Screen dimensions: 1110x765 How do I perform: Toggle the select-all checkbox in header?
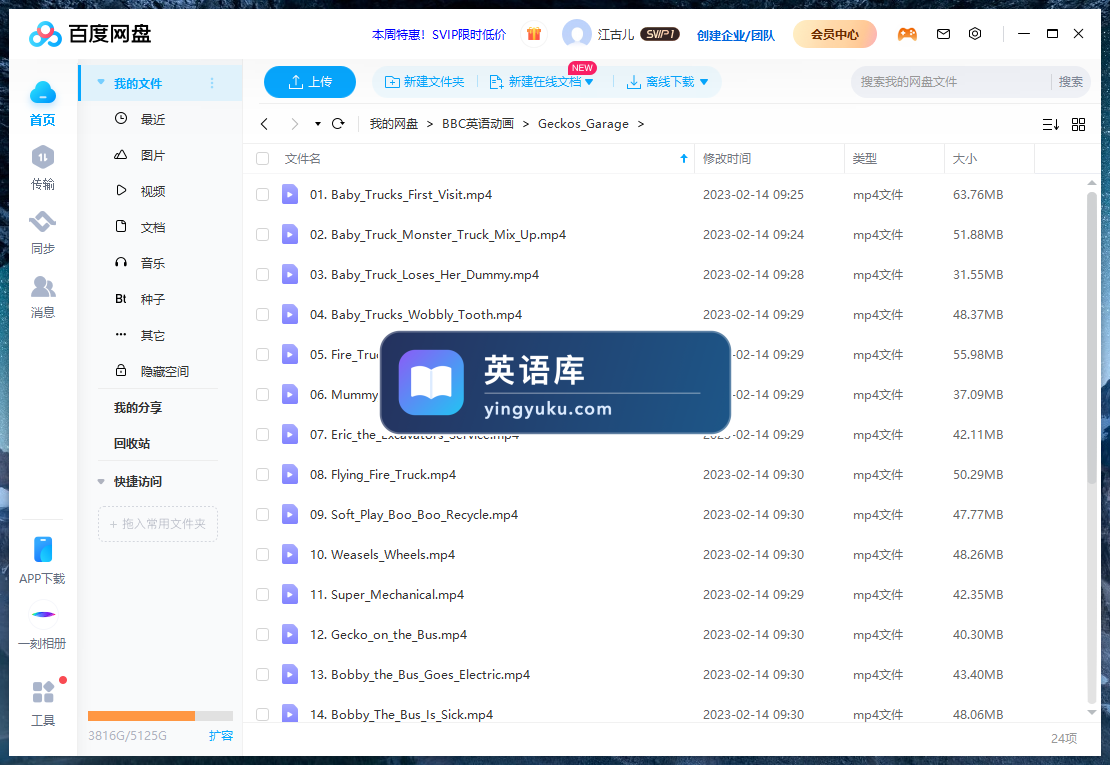click(263, 159)
